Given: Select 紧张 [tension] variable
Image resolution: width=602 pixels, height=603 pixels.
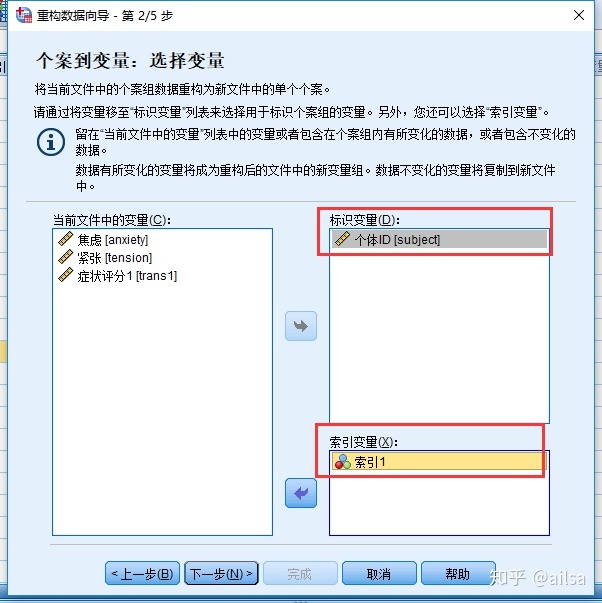Looking at the screenshot, I should [115, 258].
